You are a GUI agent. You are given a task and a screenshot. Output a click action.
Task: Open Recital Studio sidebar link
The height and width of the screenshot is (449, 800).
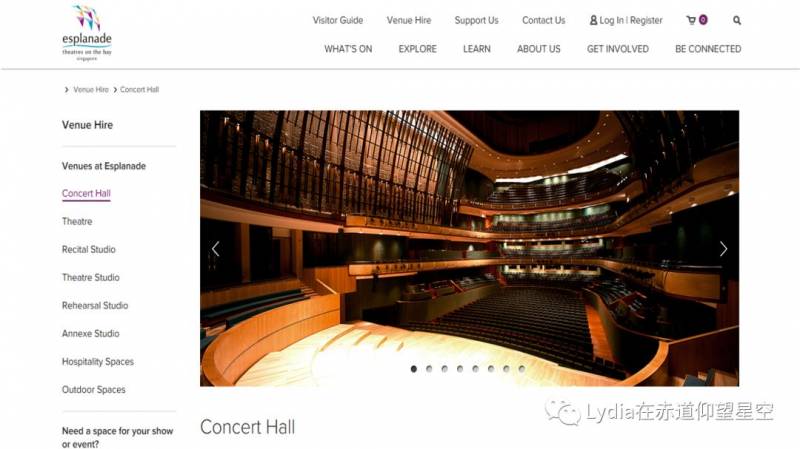[x=89, y=250]
